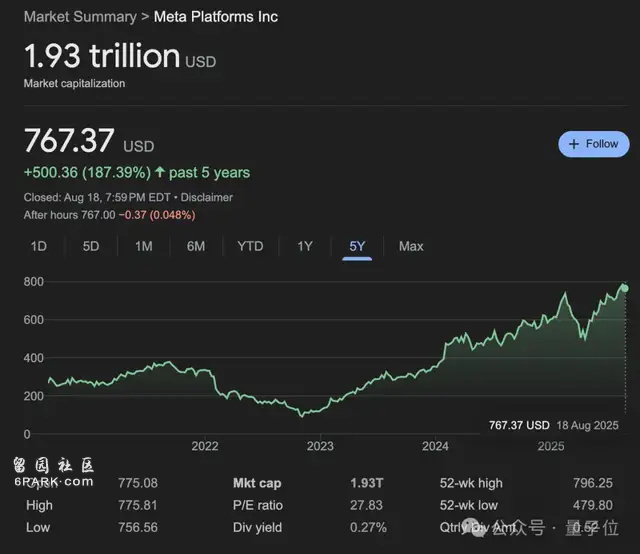Click the Low value 756.56

click(138, 527)
